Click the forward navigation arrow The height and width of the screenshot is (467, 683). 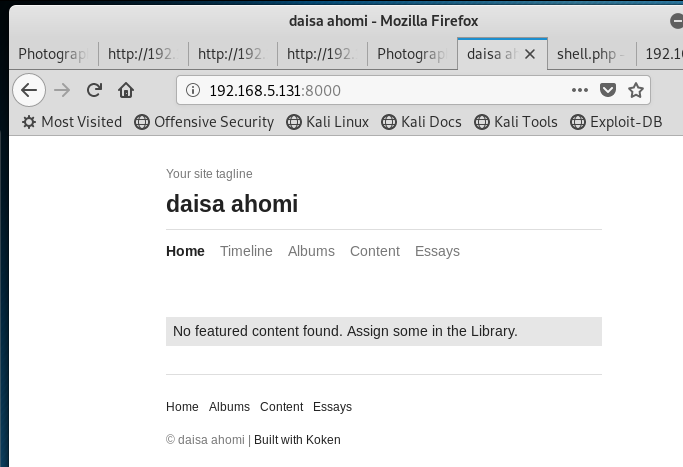[x=62, y=91]
